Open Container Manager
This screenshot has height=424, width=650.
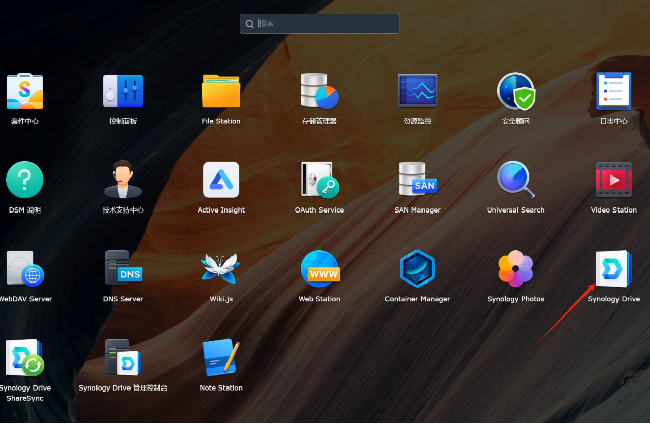click(417, 269)
